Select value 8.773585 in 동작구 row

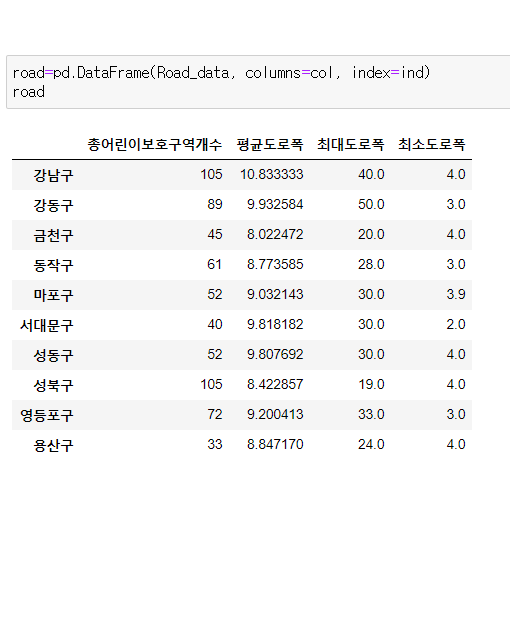click(275, 264)
